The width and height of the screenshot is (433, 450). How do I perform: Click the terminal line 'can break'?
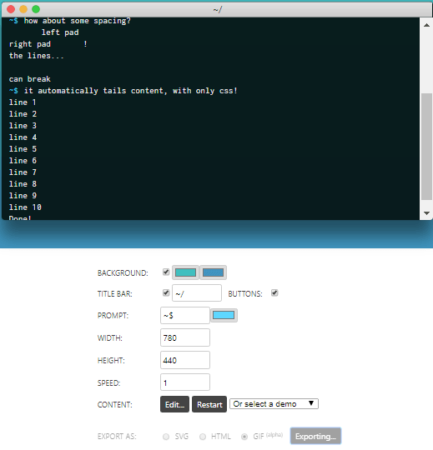(30, 79)
